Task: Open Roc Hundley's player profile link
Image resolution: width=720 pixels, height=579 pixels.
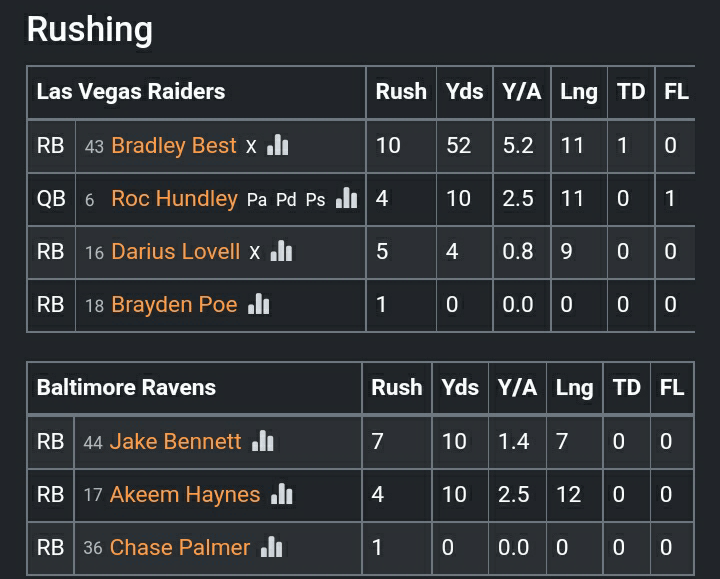Action: point(174,199)
